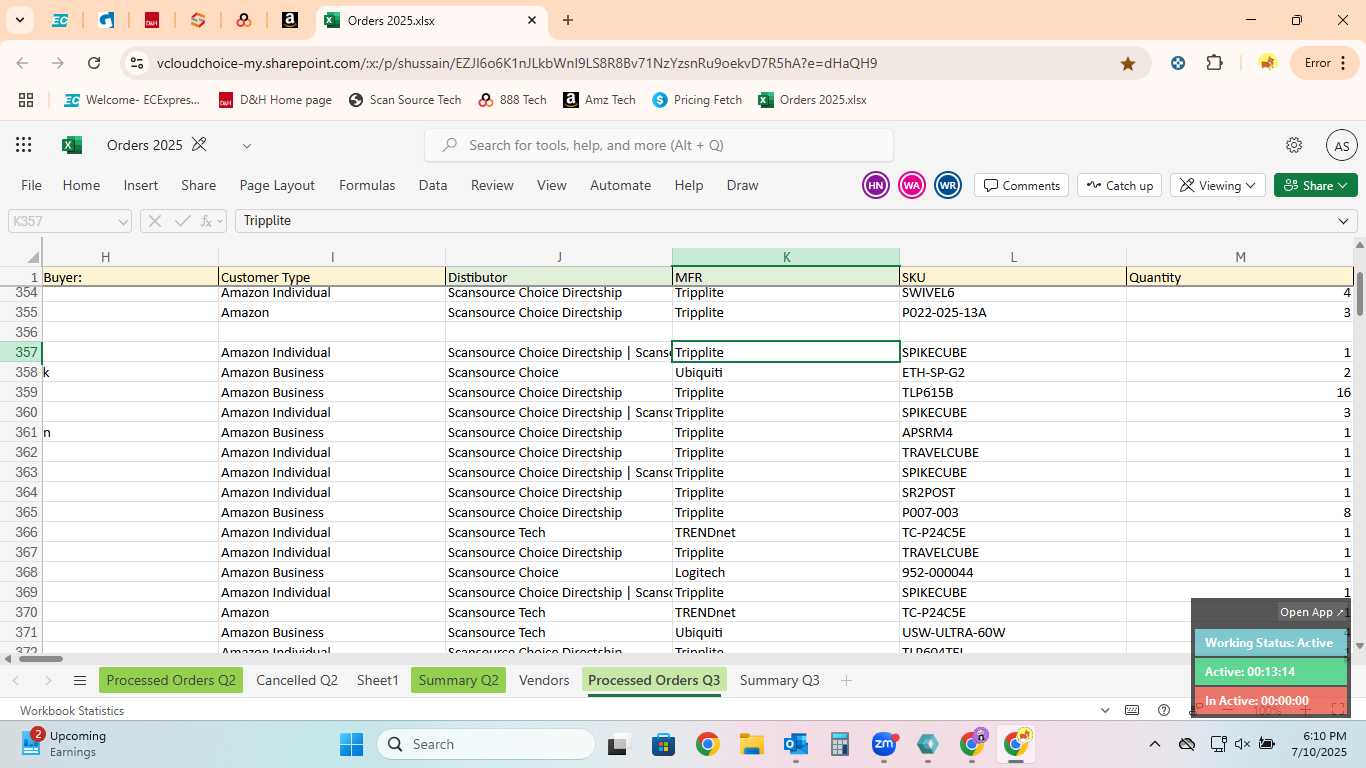1366x768 pixels.
Task: Open the Amazon pinned browser tab
Action: [x=289, y=20]
